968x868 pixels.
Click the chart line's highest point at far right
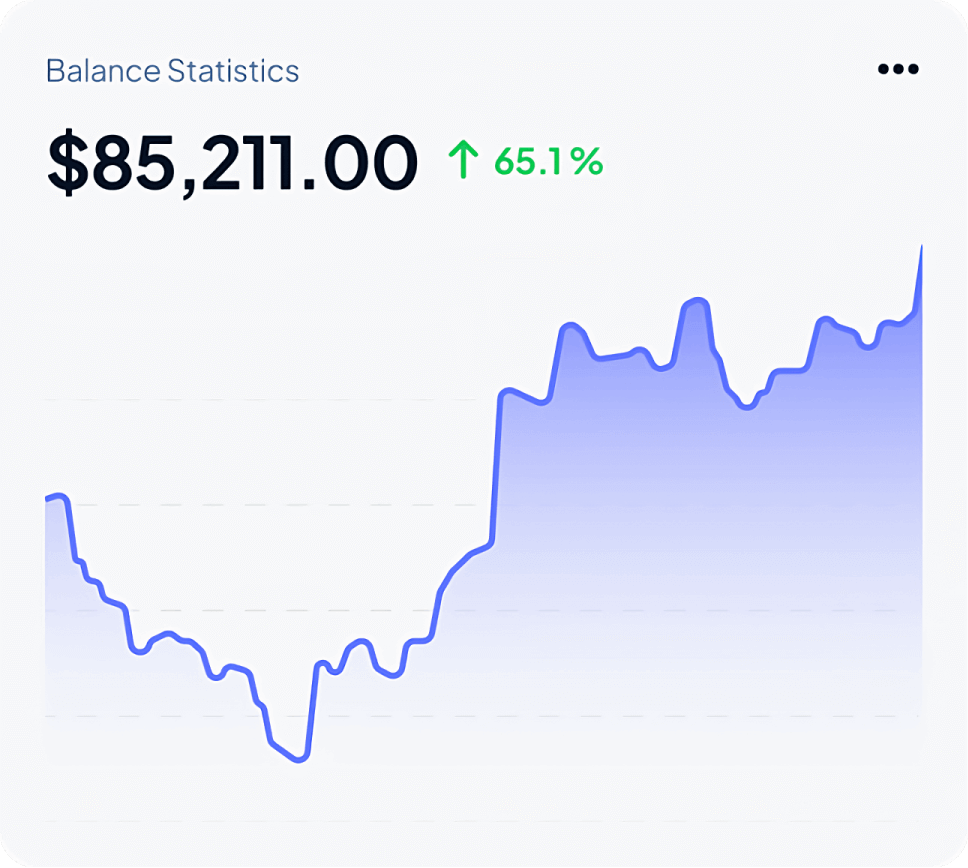(x=921, y=247)
